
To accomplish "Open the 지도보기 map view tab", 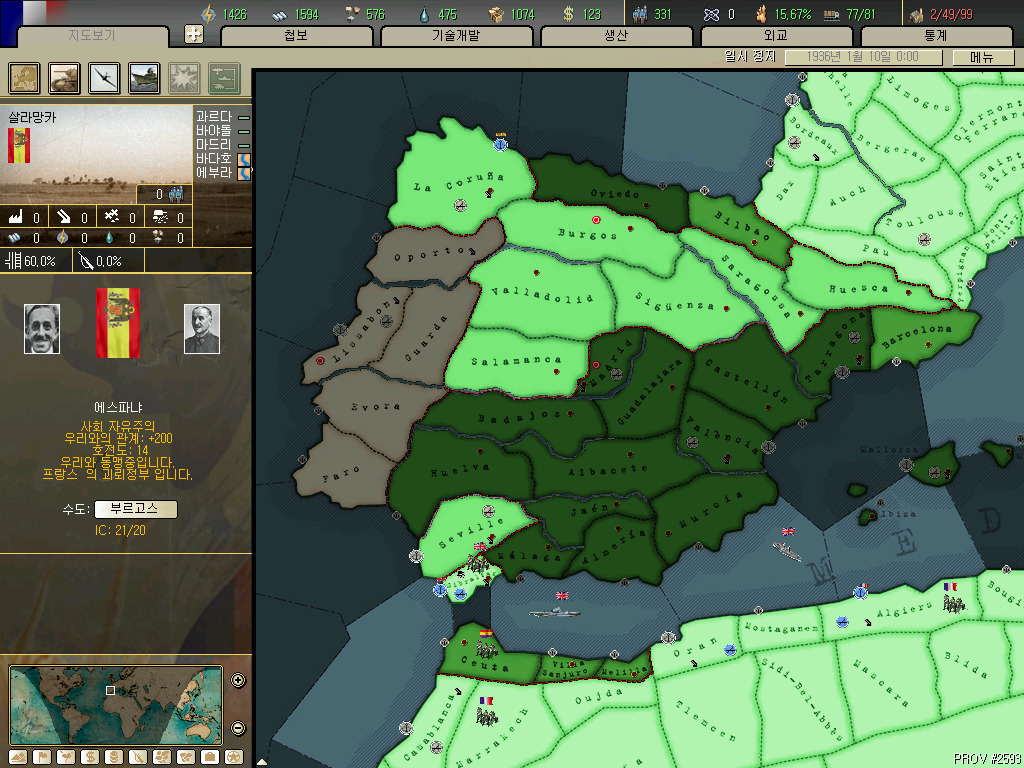I will (x=92, y=36).
